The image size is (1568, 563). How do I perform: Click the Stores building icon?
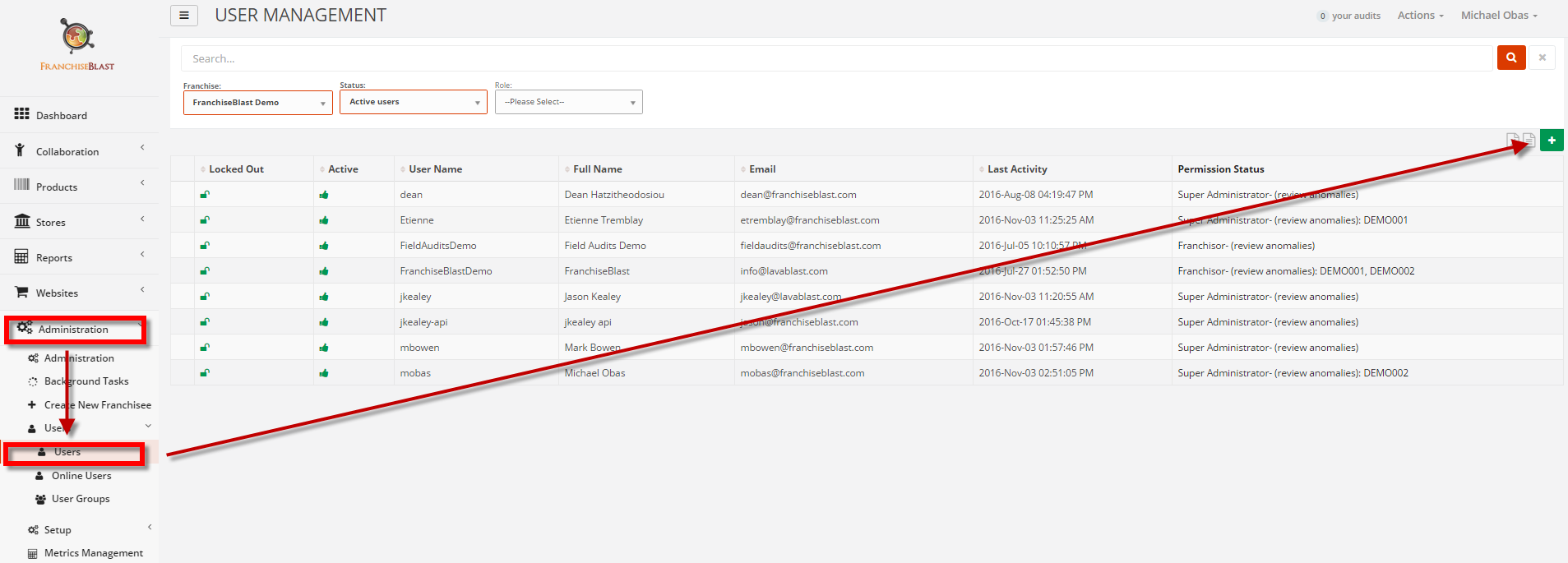coord(22,221)
